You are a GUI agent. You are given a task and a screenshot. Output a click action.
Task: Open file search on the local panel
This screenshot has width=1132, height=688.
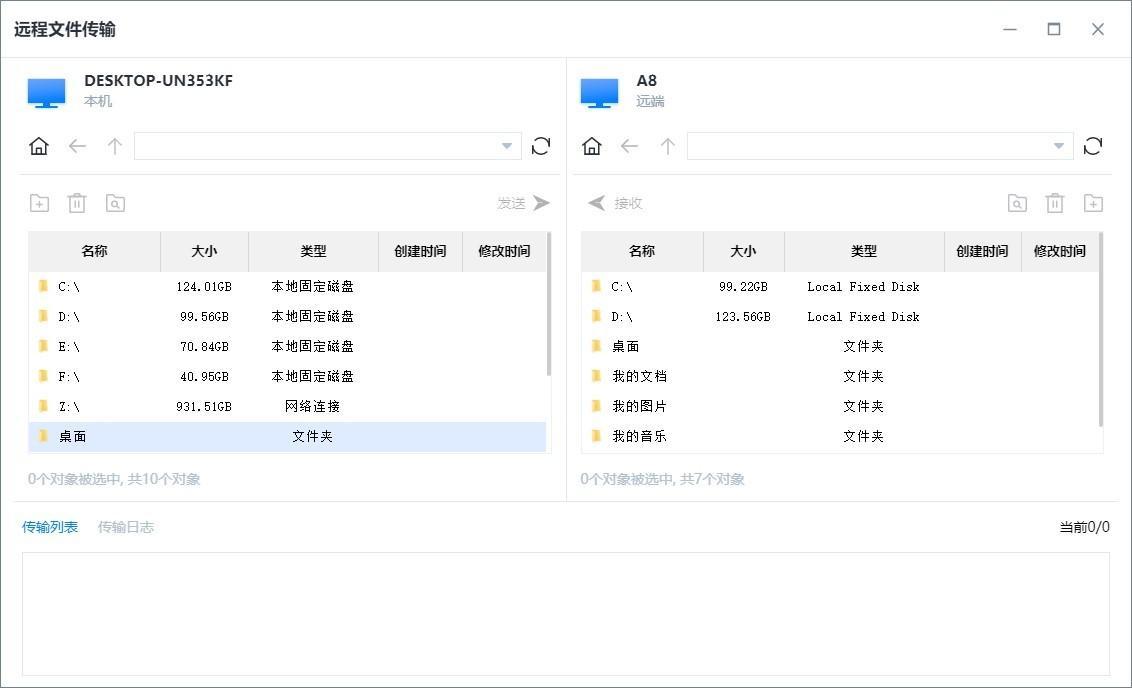[115, 202]
